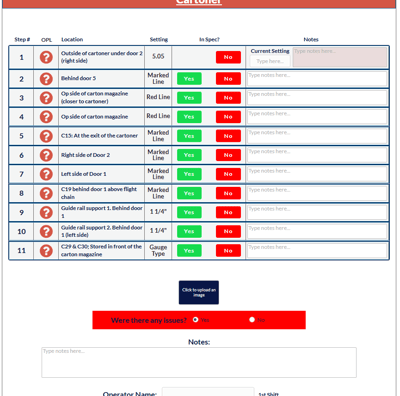Focus the step 4 notes field
Screen dimensions: 400x396
(317, 117)
